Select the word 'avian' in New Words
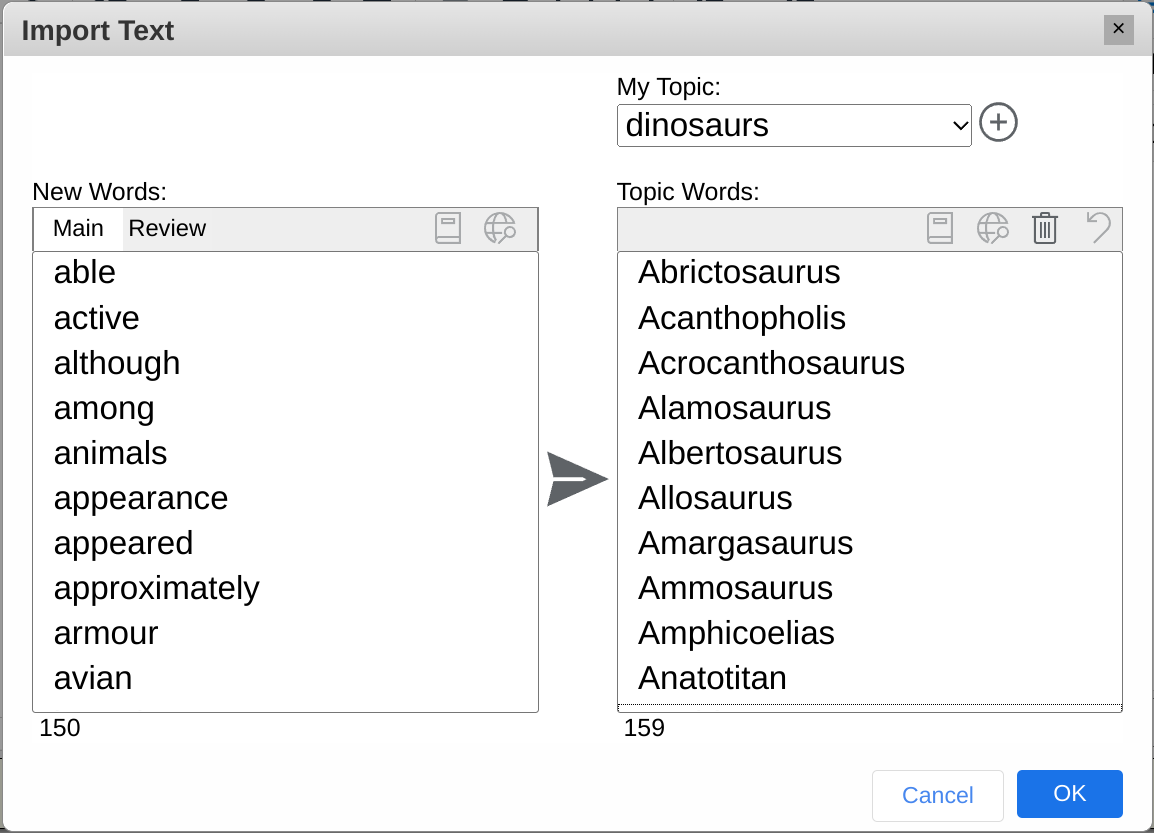The height and width of the screenshot is (833, 1154). click(x=286, y=678)
